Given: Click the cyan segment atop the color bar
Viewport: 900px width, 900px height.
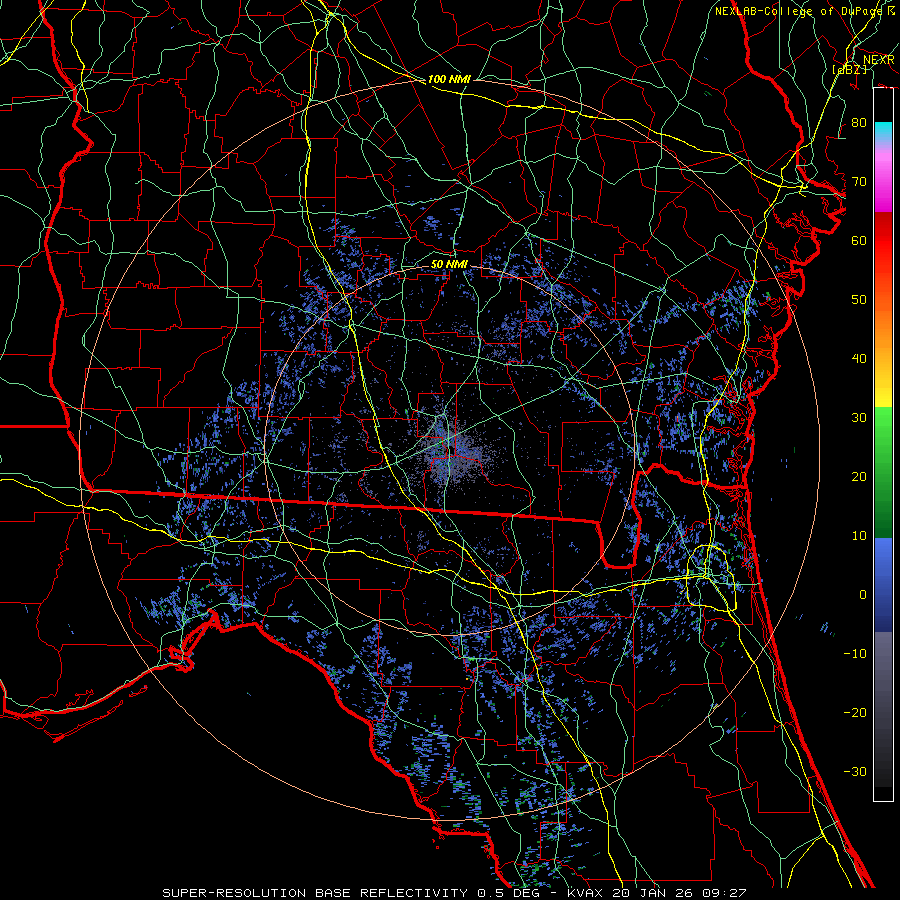Looking at the screenshot, I should coord(883,133).
